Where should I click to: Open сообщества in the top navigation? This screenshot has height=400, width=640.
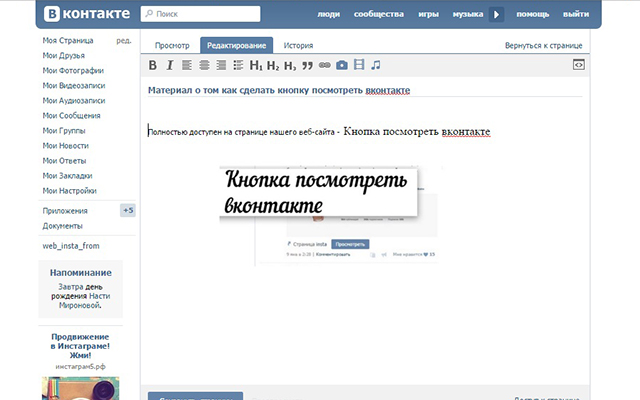tap(379, 14)
